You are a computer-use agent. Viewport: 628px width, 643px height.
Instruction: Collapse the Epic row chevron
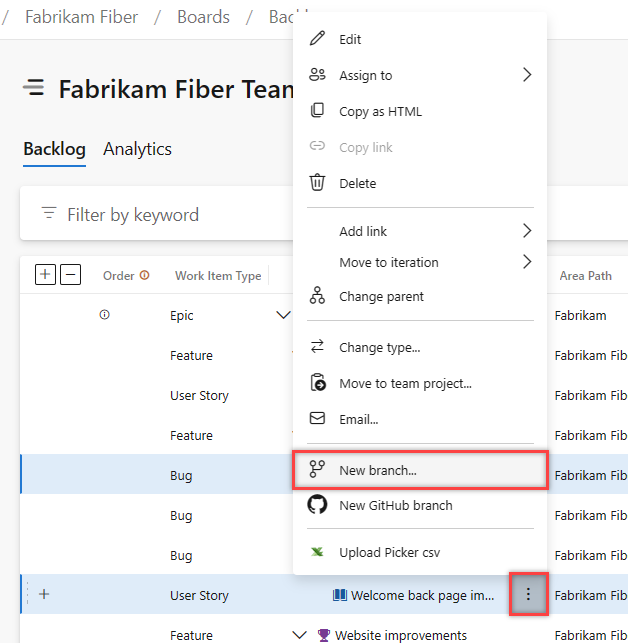[x=283, y=315]
